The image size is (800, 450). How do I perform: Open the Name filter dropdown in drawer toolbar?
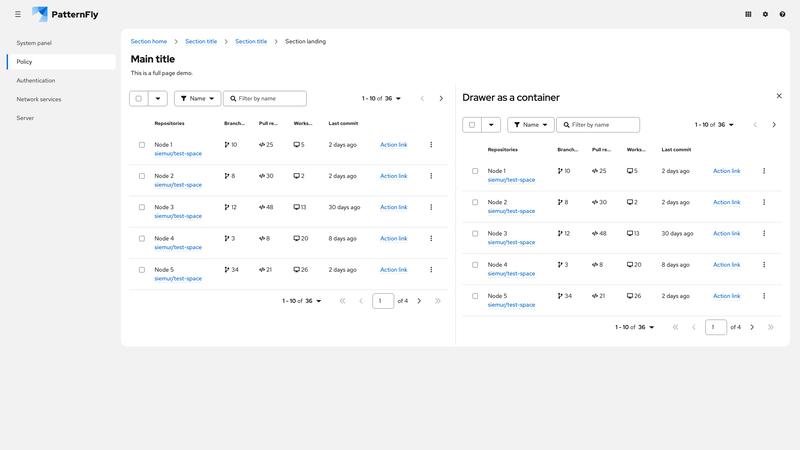(531, 125)
